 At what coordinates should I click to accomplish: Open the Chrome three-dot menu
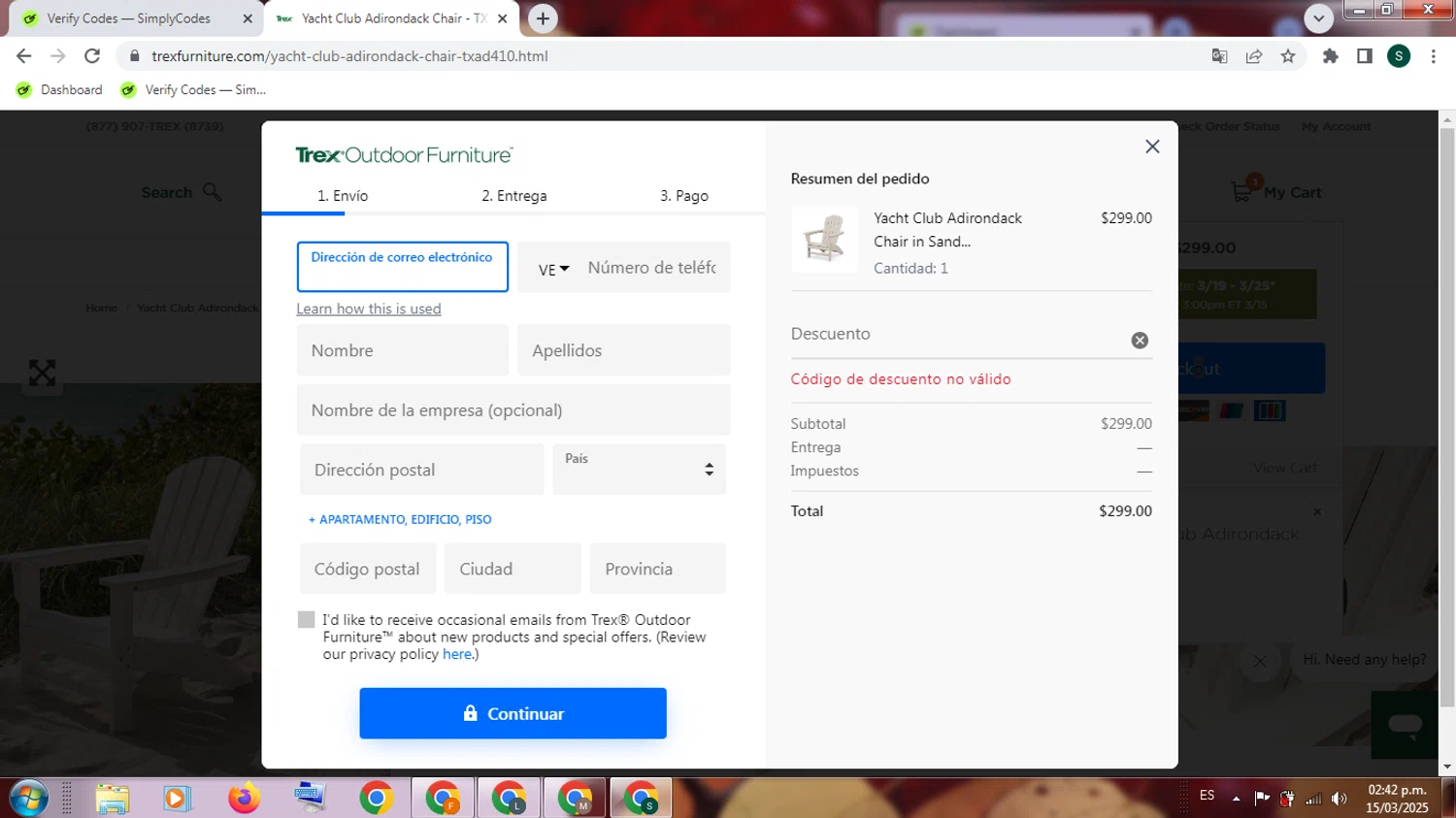point(1434,56)
